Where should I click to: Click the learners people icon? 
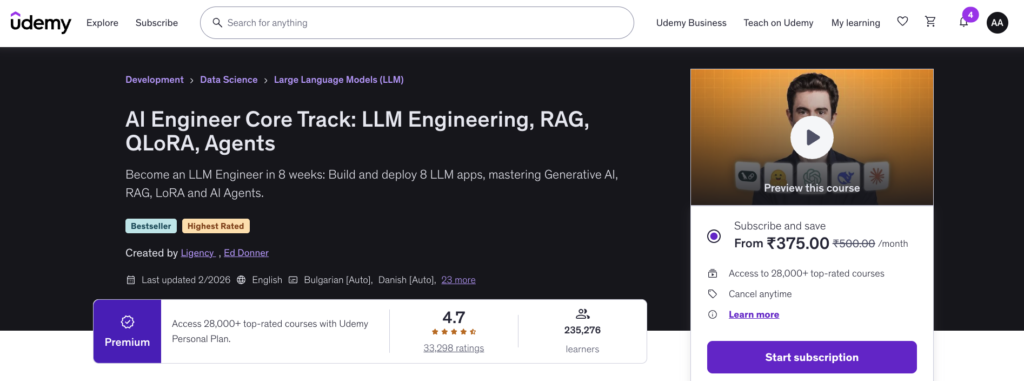(583, 314)
